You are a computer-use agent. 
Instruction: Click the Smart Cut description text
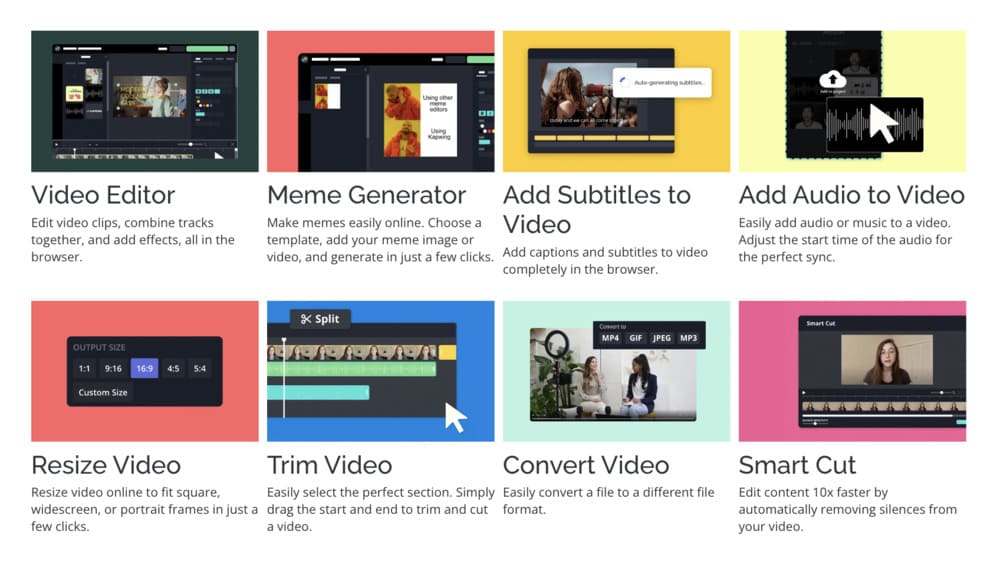[x=848, y=510]
